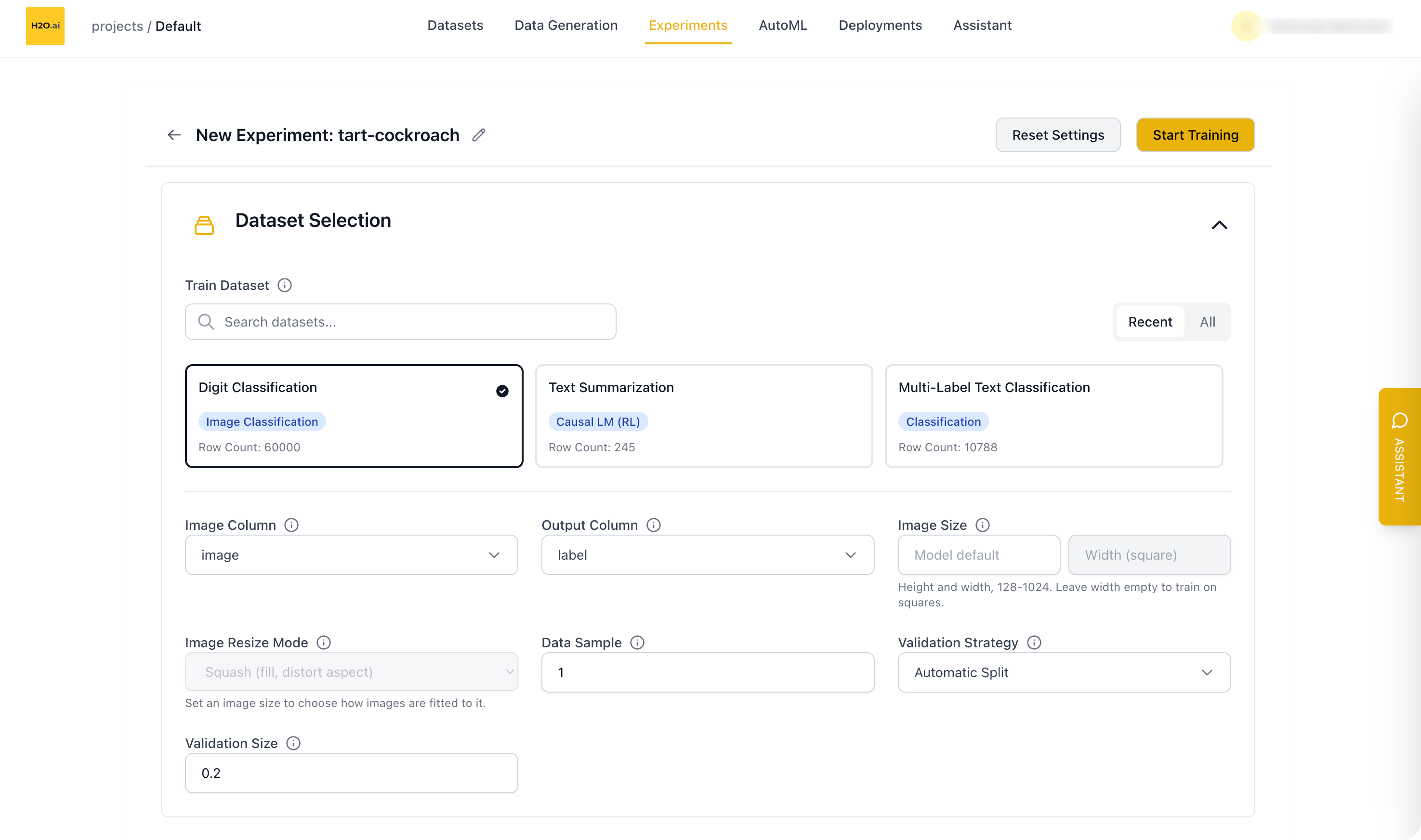Image resolution: width=1421 pixels, height=840 pixels.
Task: Click Reset Settings button
Action: 1058,135
